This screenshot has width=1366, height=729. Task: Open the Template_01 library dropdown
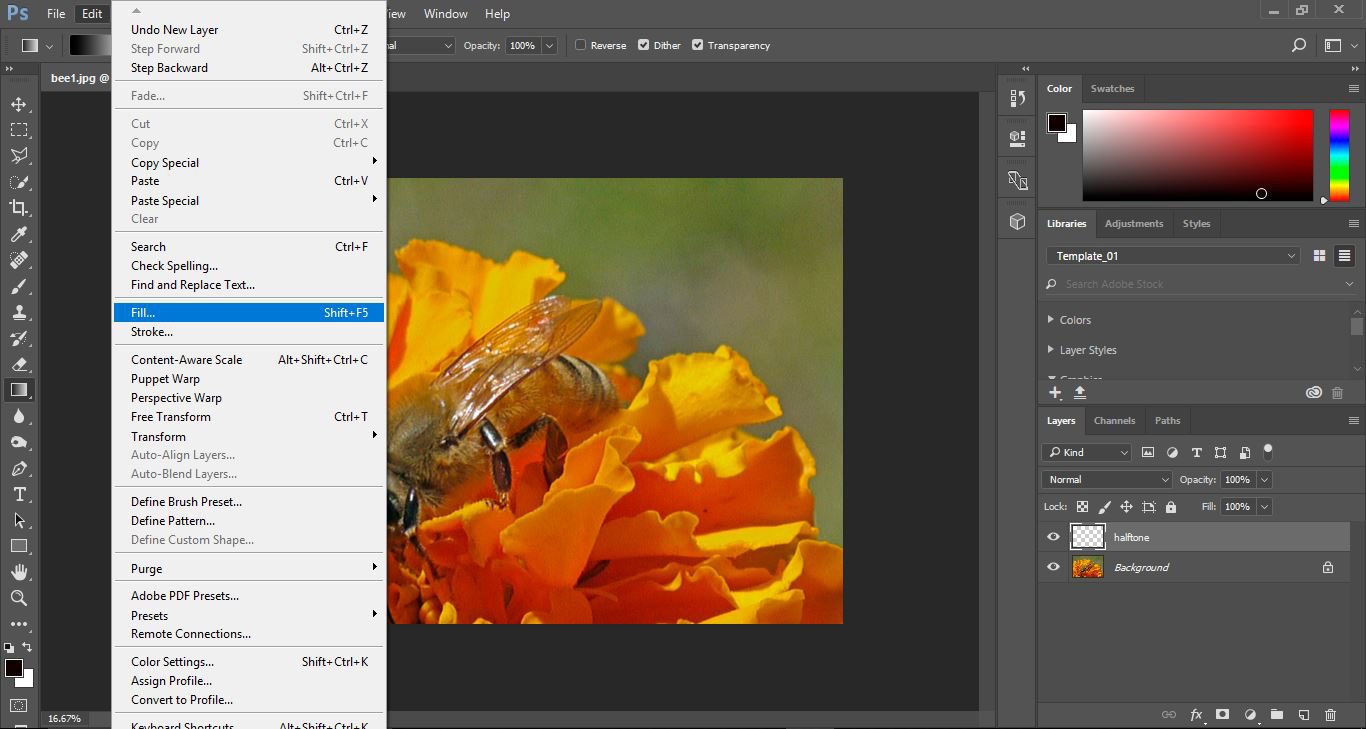coord(1173,256)
